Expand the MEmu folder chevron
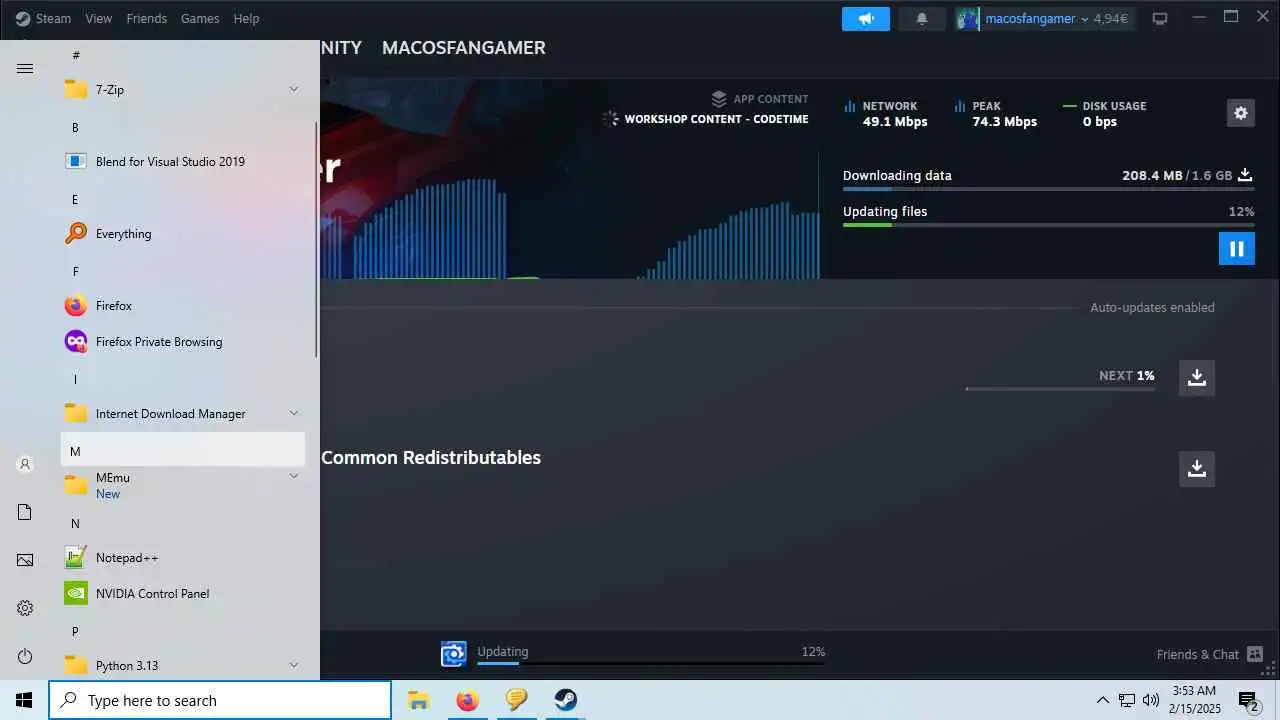The image size is (1280, 720). (294, 476)
